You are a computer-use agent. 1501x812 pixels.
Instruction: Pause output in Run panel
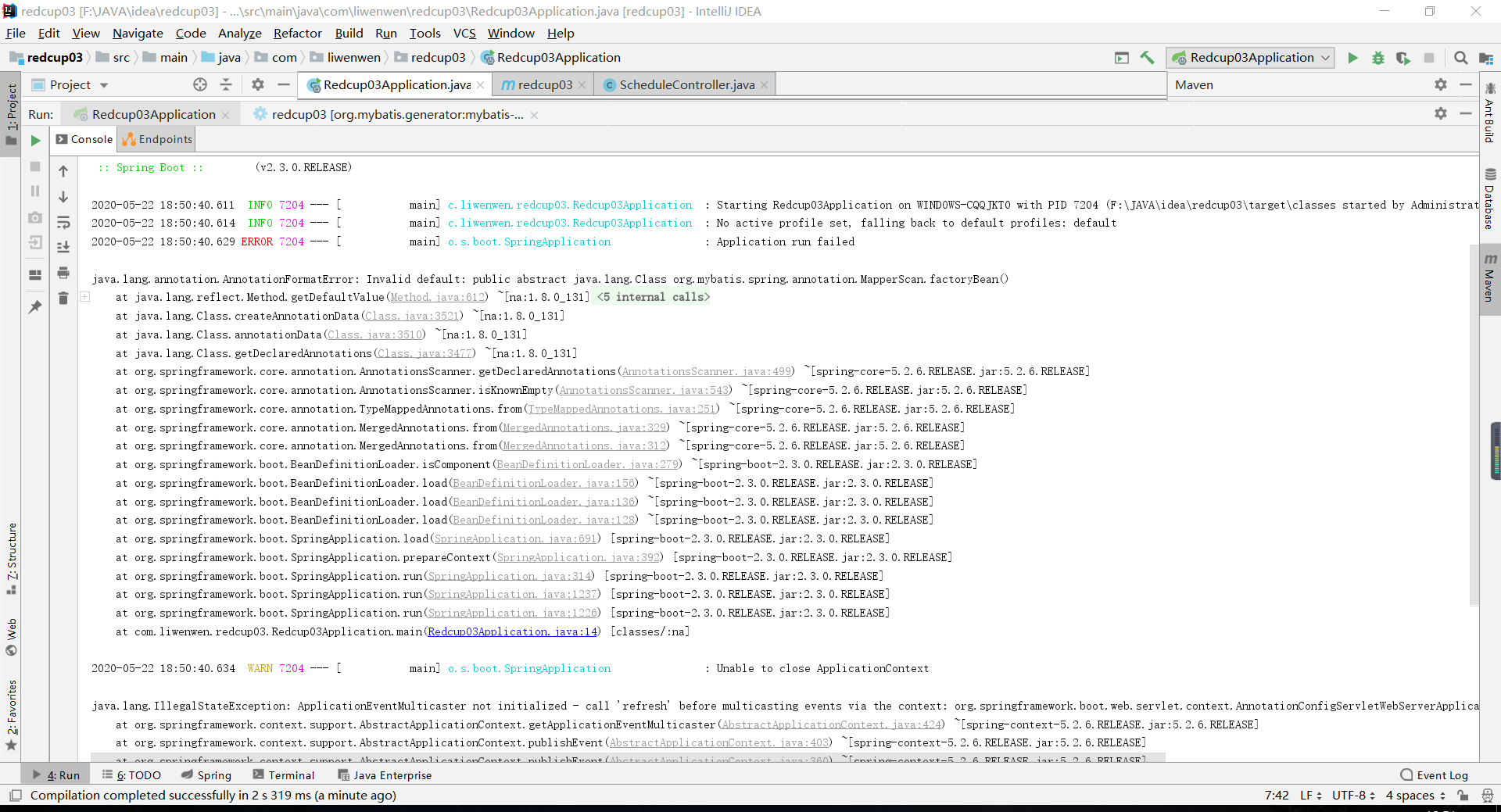(x=35, y=191)
